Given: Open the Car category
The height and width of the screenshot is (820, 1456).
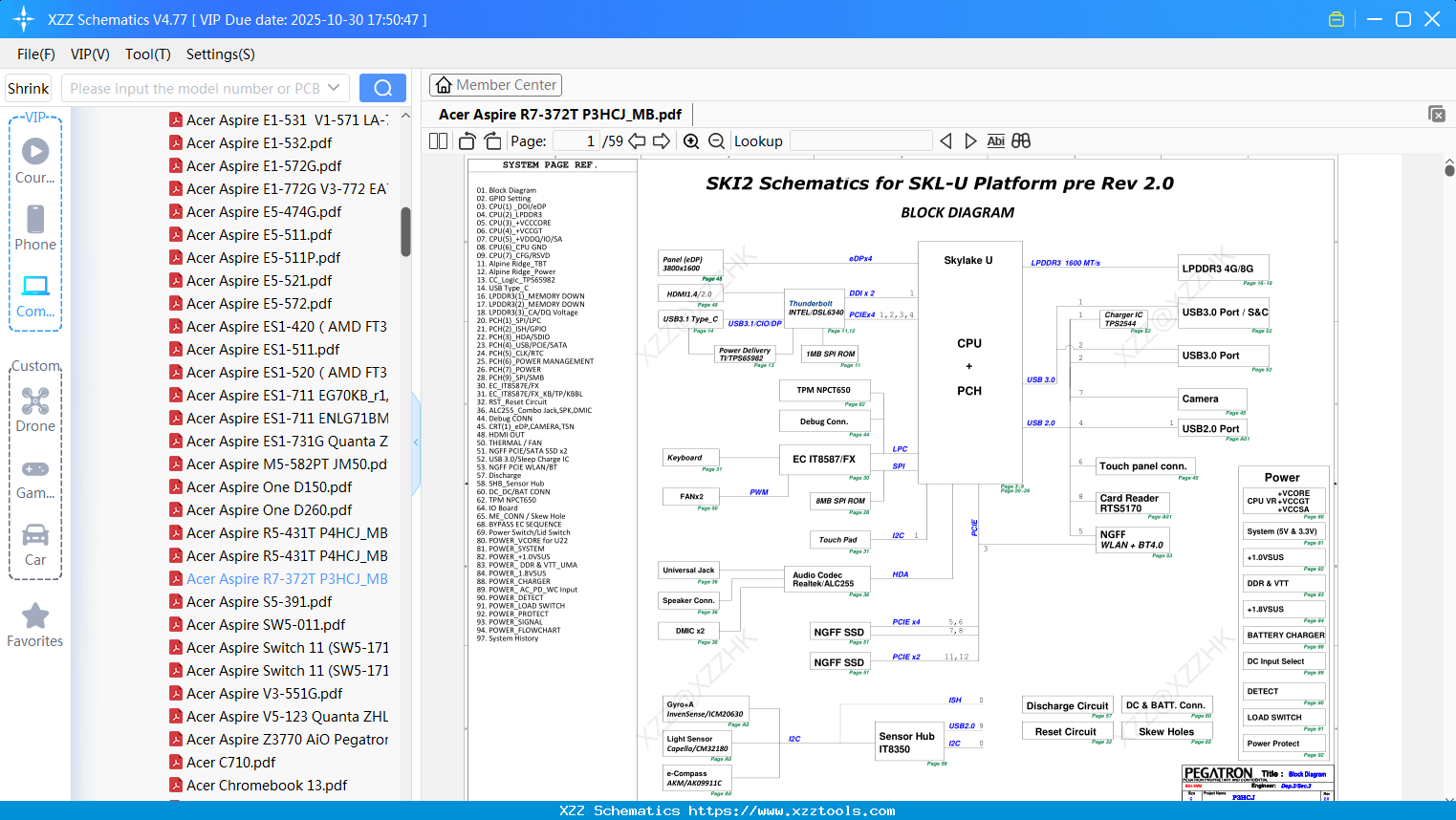Looking at the screenshot, I should coord(35,544).
